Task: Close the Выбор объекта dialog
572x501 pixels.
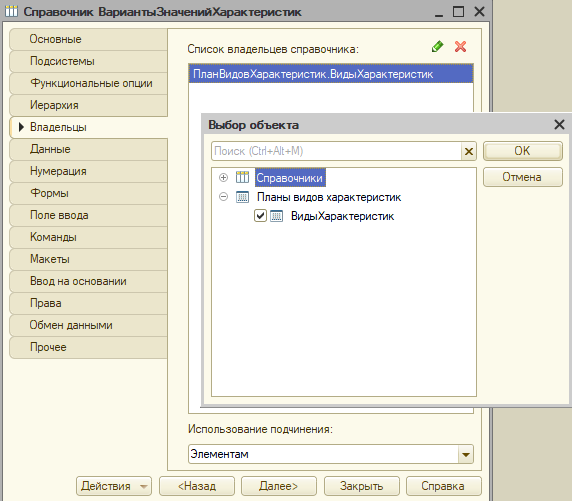Action: [559, 125]
